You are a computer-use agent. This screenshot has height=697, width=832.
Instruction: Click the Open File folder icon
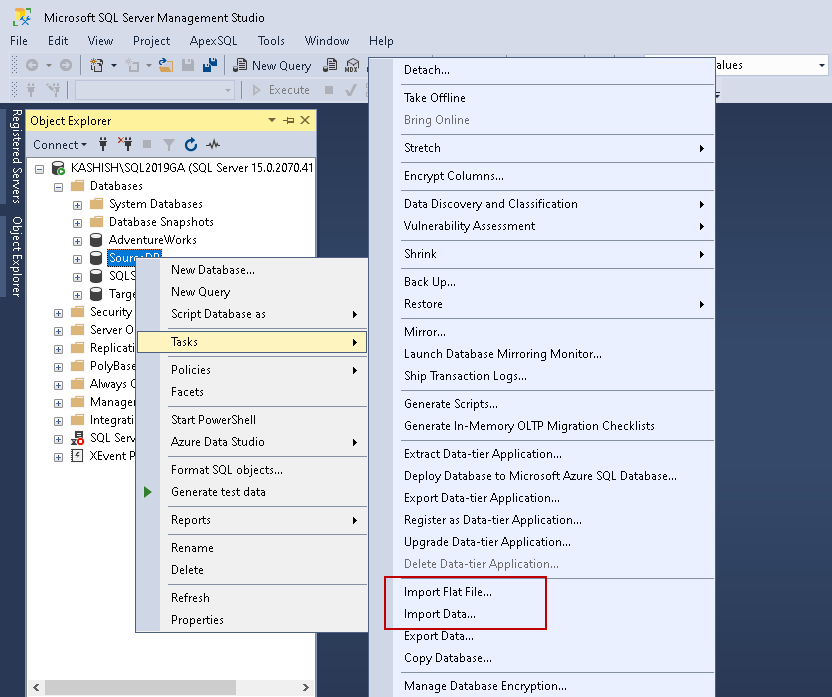click(166, 65)
